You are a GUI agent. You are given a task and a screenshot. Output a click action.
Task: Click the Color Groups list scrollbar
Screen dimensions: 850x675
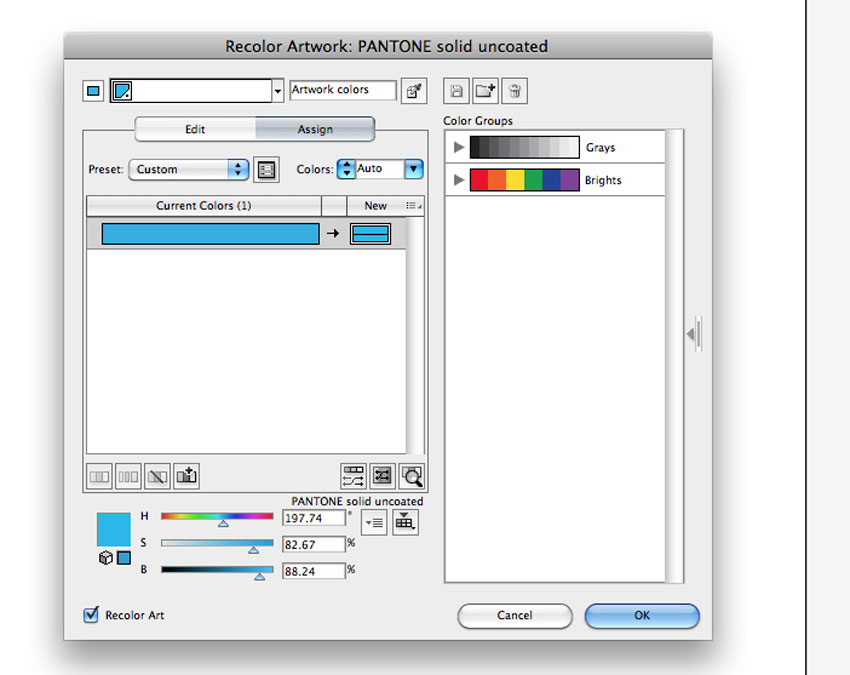(x=674, y=356)
